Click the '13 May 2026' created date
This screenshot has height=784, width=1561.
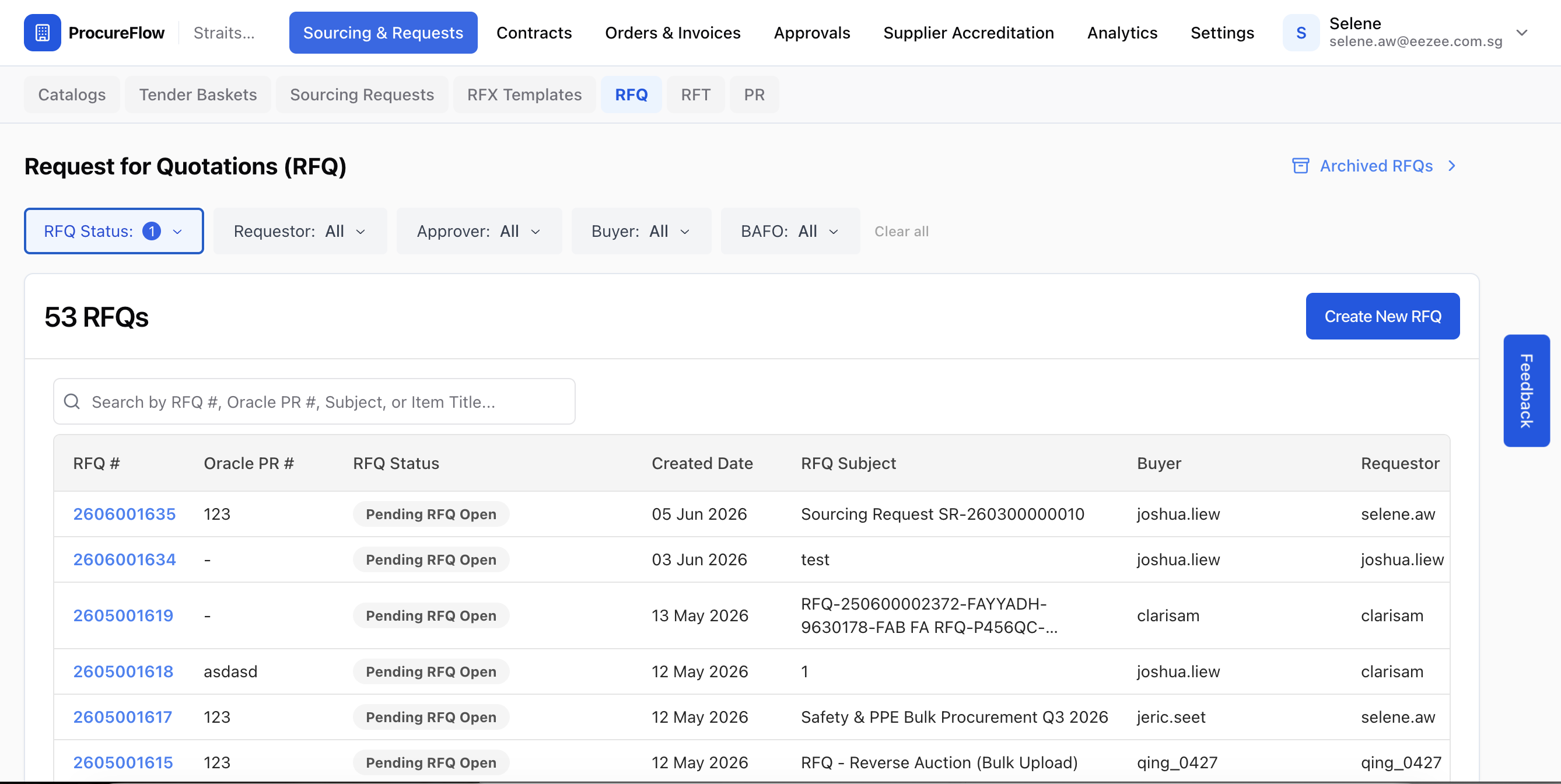[x=699, y=615]
